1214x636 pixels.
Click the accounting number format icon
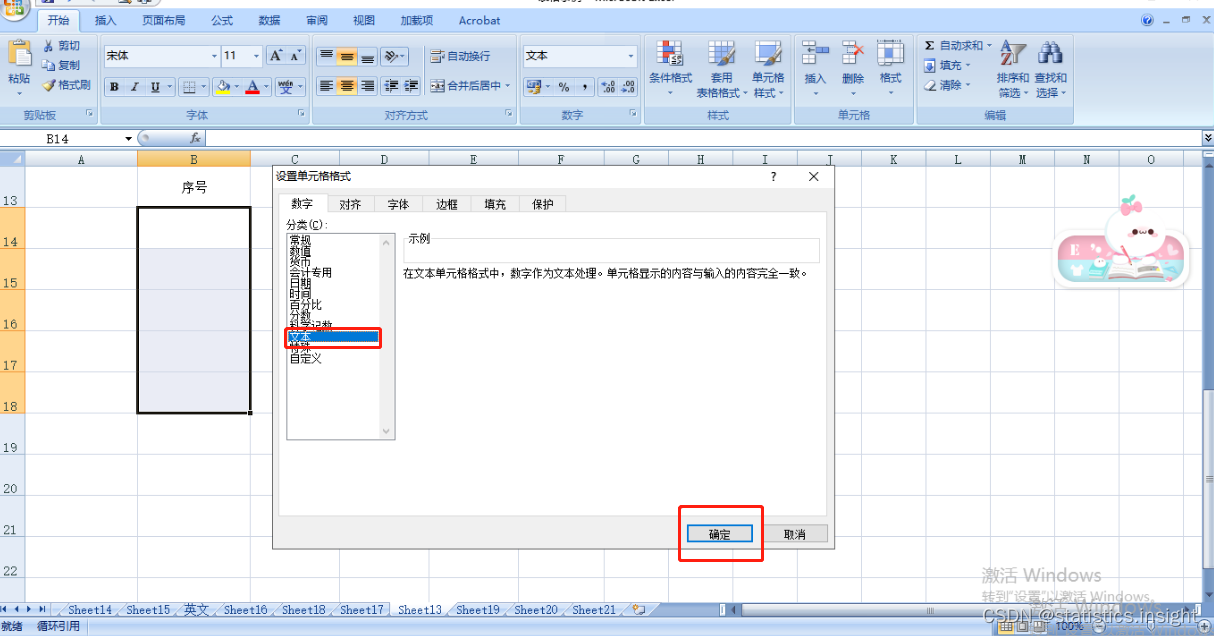[534, 87]
